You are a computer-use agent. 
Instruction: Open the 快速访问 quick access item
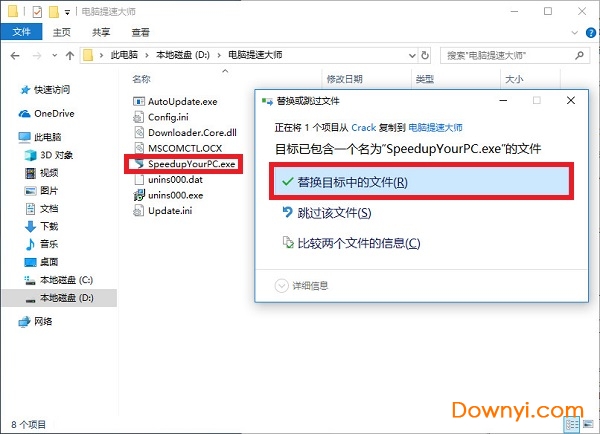tap(52, 89)
